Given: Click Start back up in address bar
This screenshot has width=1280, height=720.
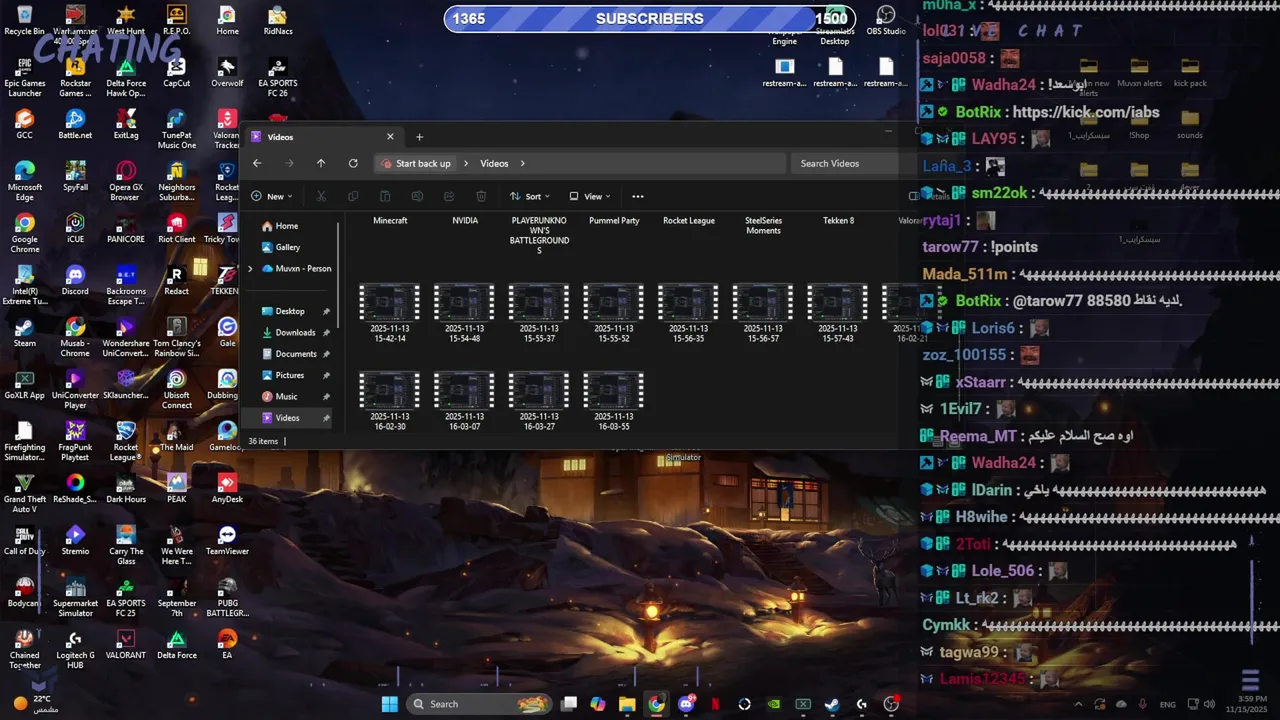Looking at the screenshot, I should click(423, 163).
